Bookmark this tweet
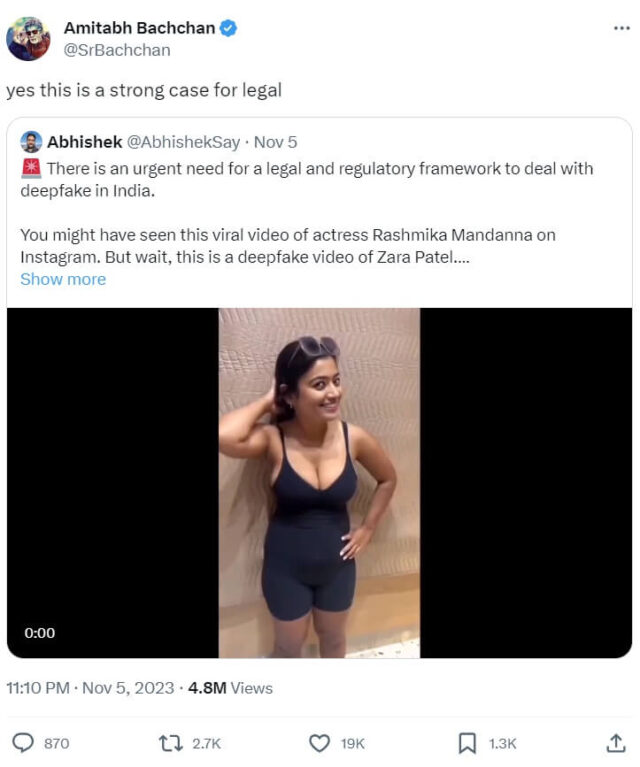Viewport: 640px width, 767px height. (x=467, y=743)
